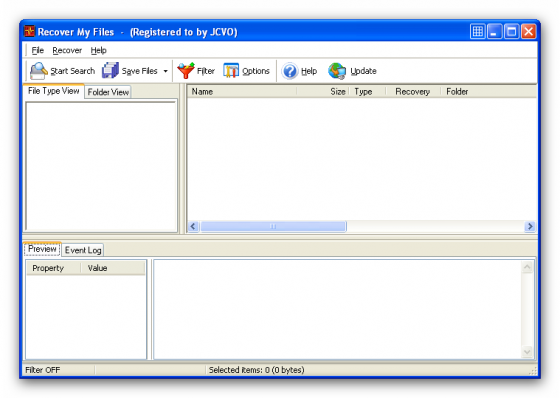Click the horizontal scrollbar right arrow
Image resolution: width=560 pixels, height=398 pixels.
[530, 226]
